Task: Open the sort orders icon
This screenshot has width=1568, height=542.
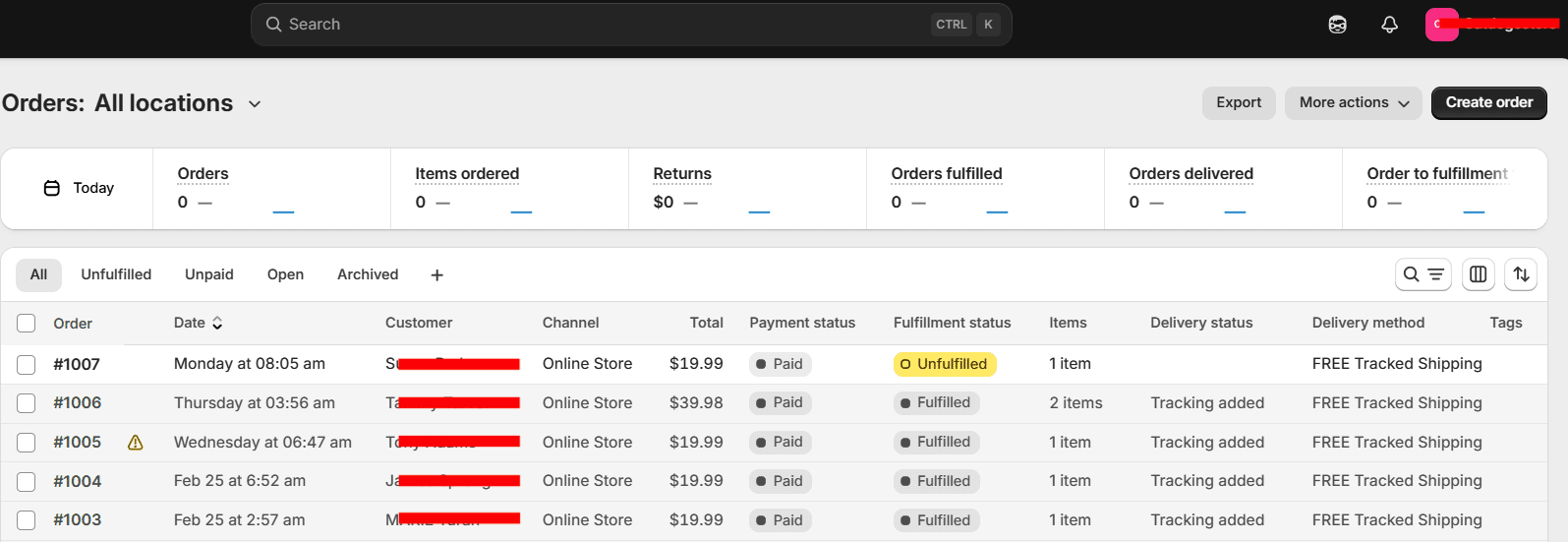Action: [1521, 274]
